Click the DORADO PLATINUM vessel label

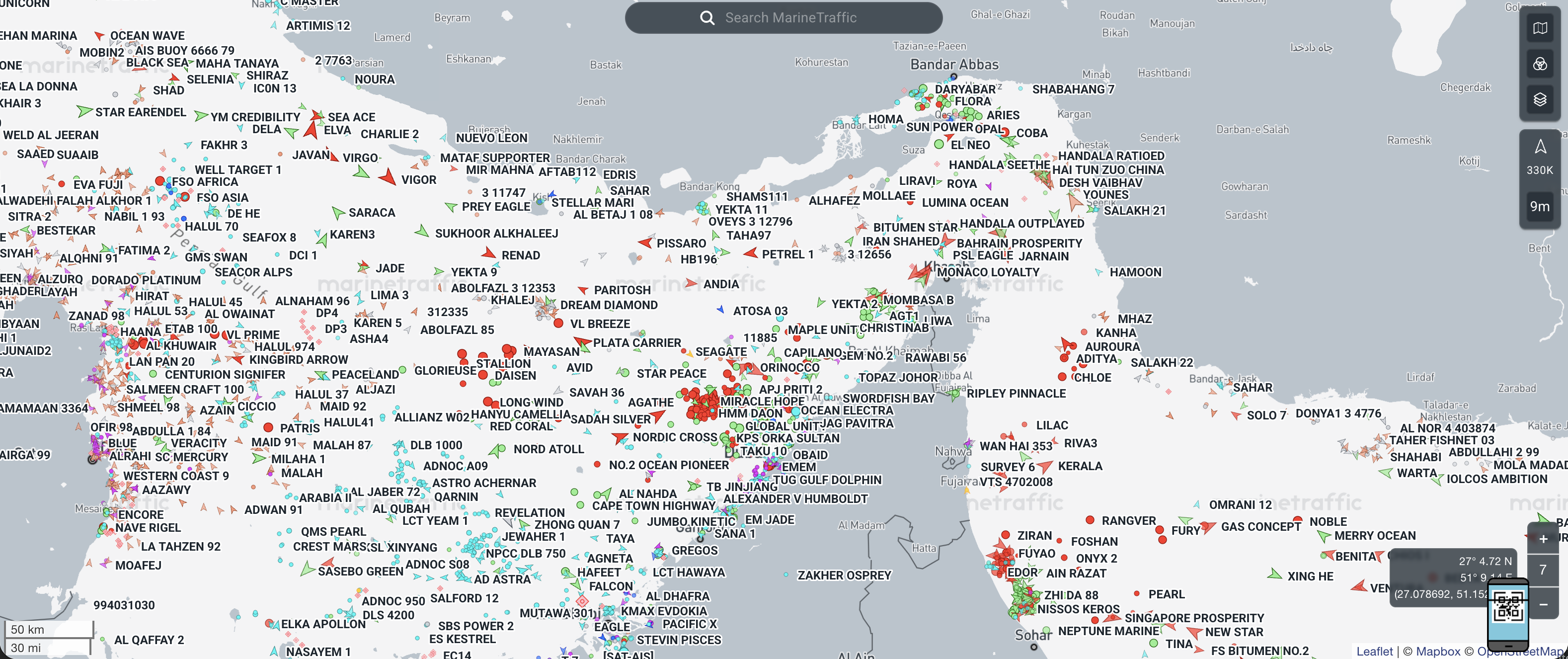146,280
